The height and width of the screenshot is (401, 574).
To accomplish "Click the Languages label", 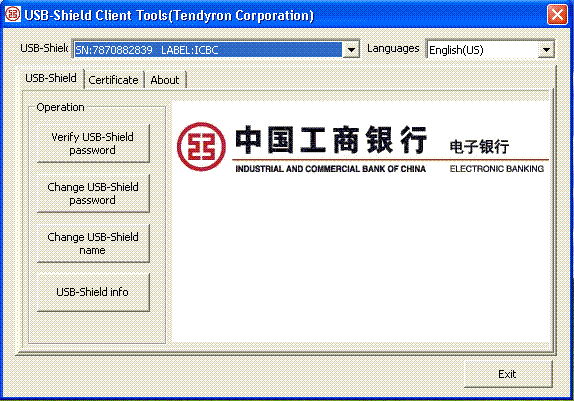I will pyautogui.click(x=393, y=48).
